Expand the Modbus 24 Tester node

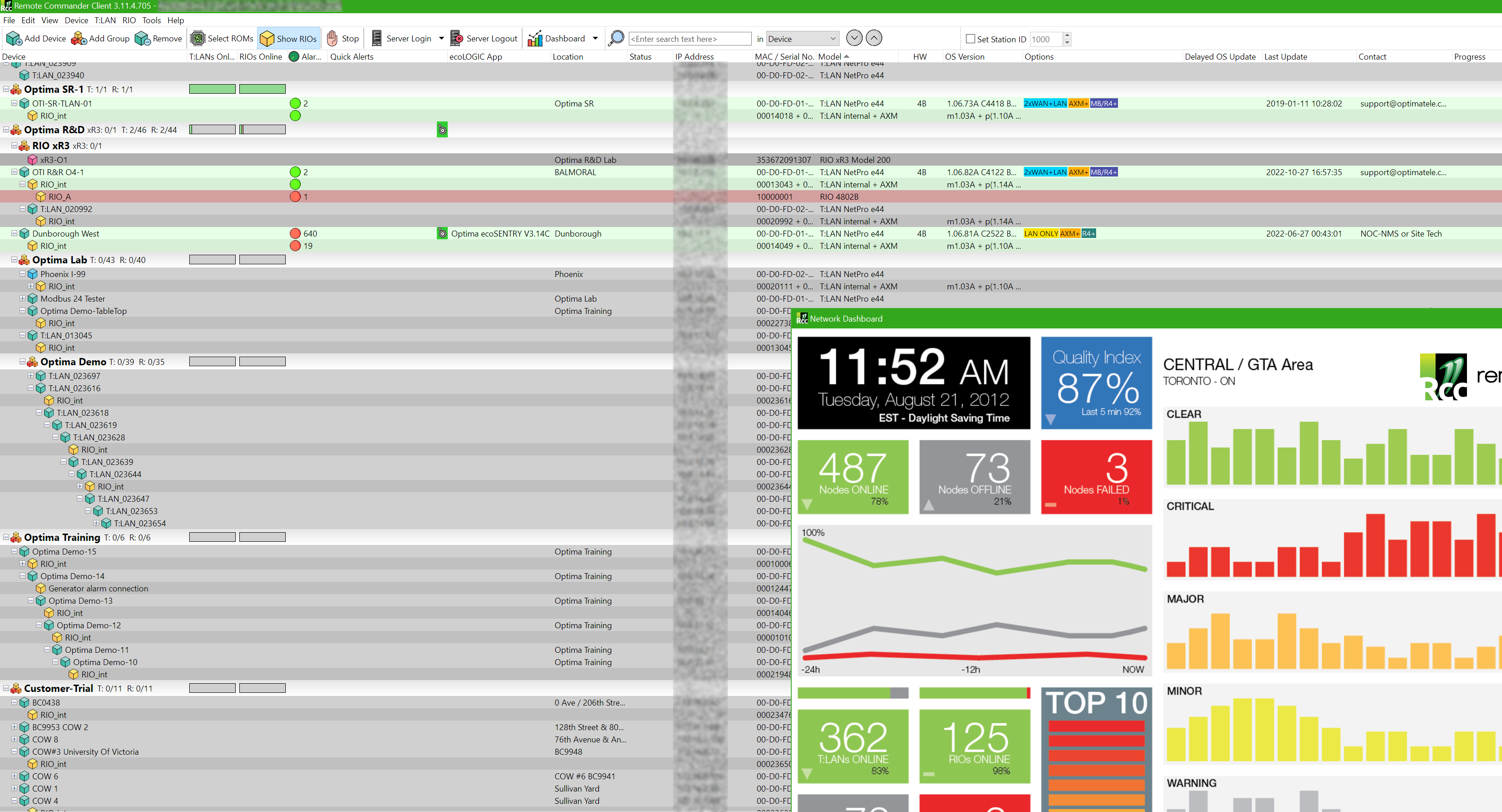pyautogui.click(x=22, y=298)
